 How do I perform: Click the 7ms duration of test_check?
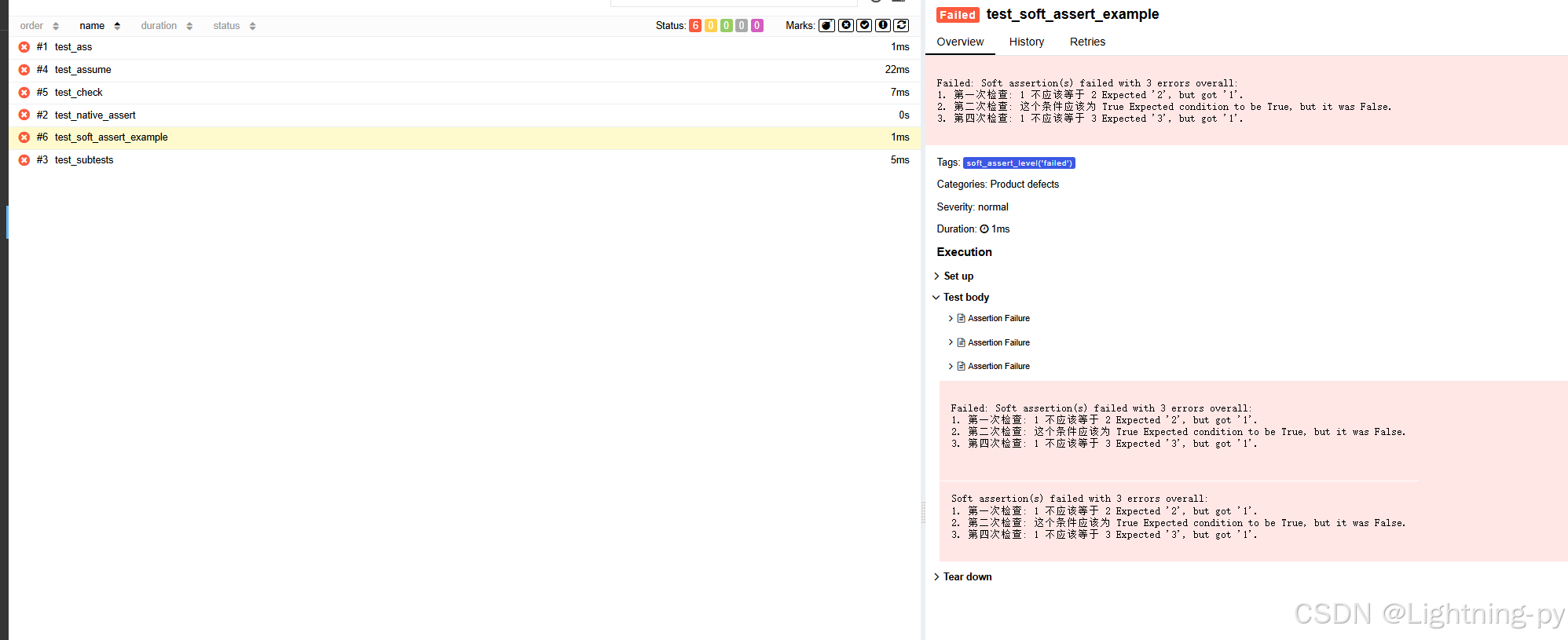pyautogui.click(x=900, y=93)
